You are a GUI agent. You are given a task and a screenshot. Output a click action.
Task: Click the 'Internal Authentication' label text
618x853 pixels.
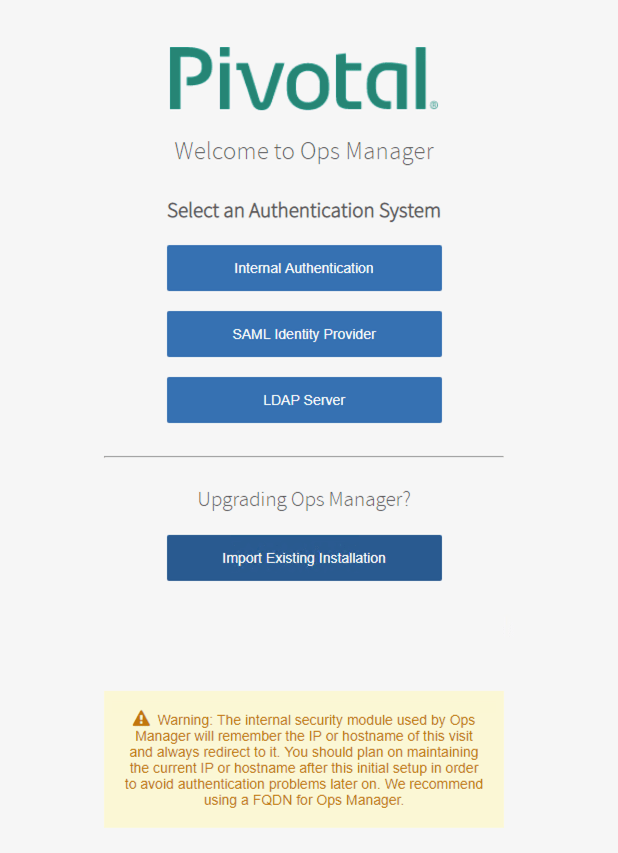coord(304,268)
